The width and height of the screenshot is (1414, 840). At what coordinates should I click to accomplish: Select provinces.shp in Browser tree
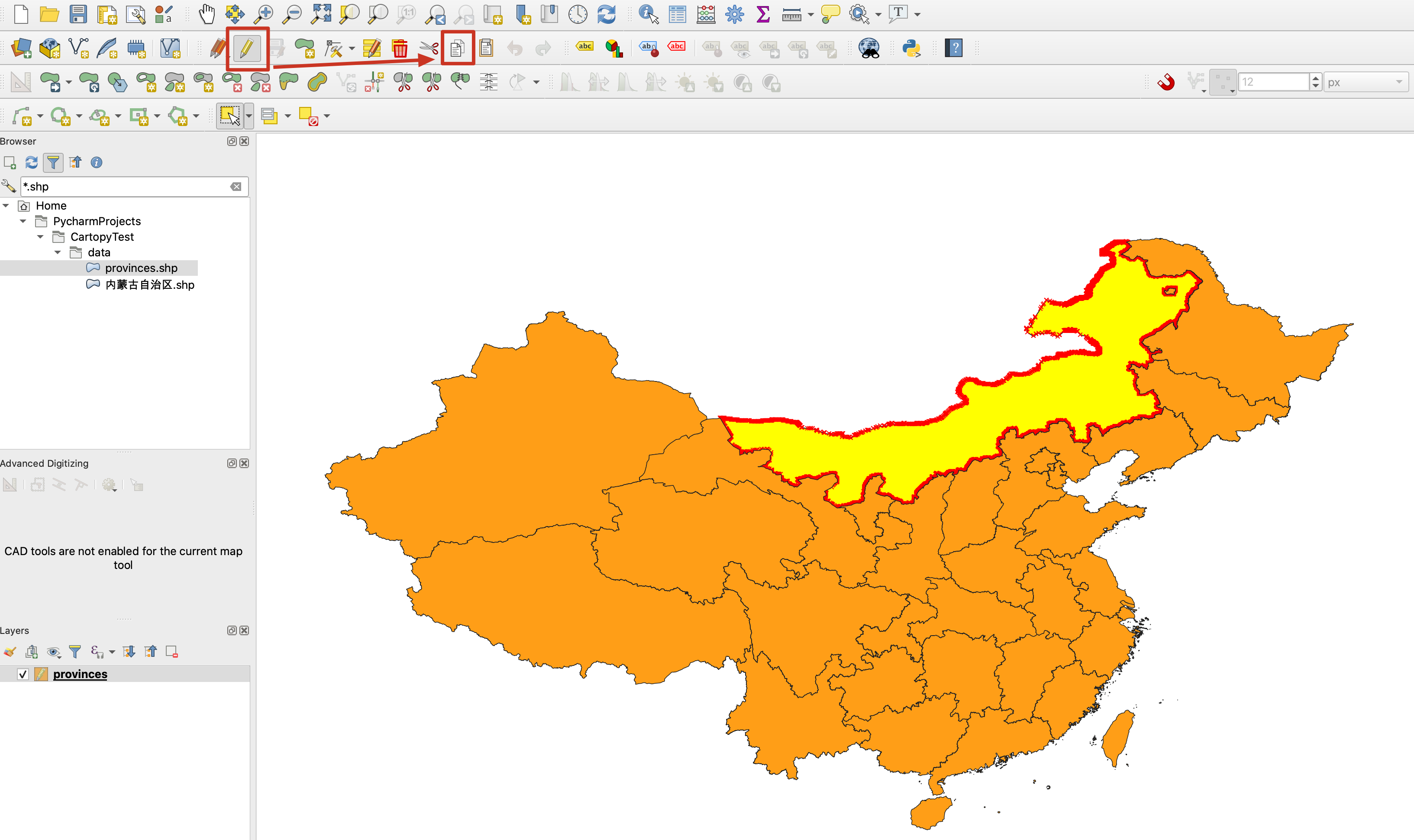[x=141, y=268]
